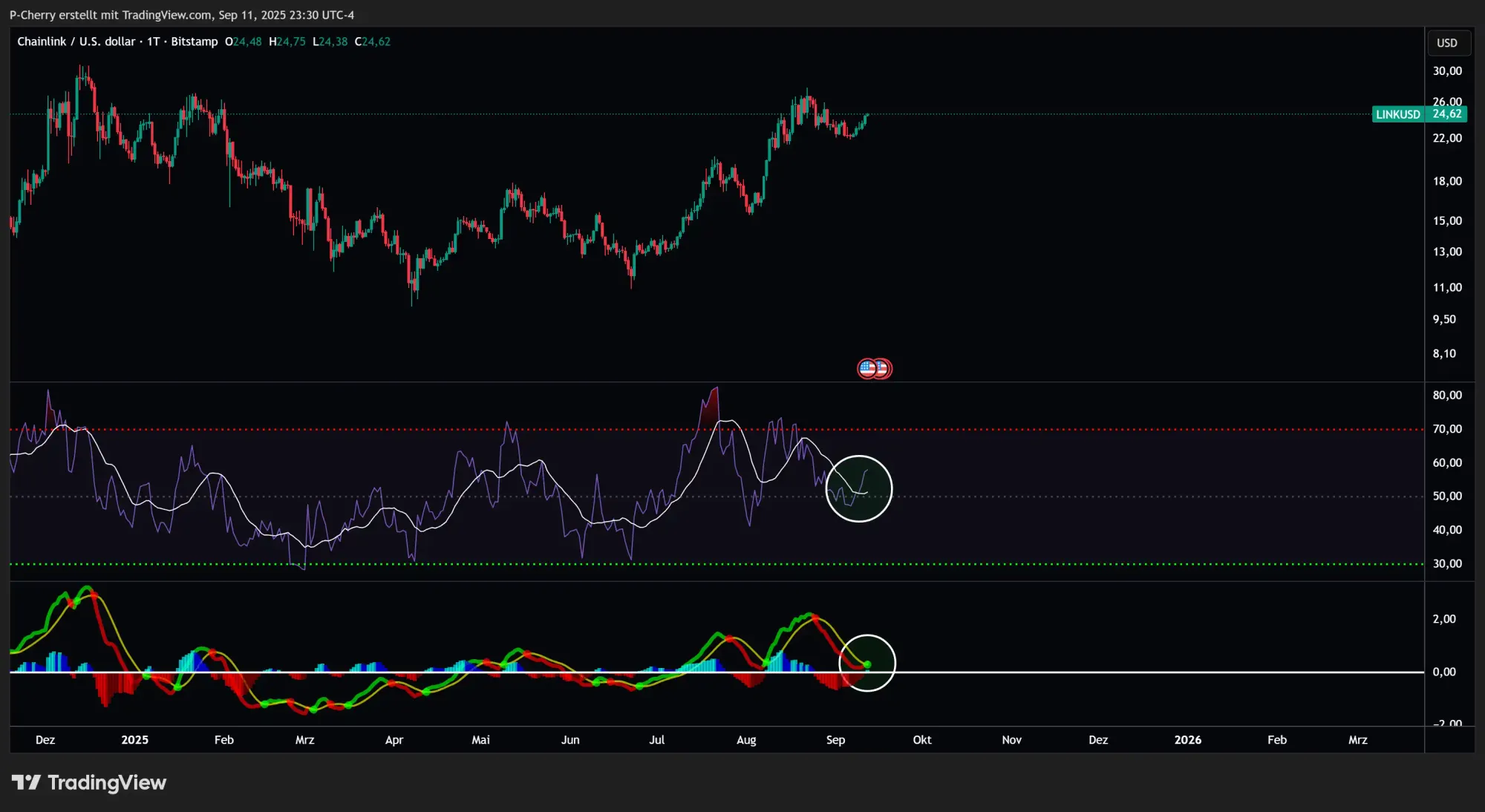Click the Mai time axis label

[481, 740]
